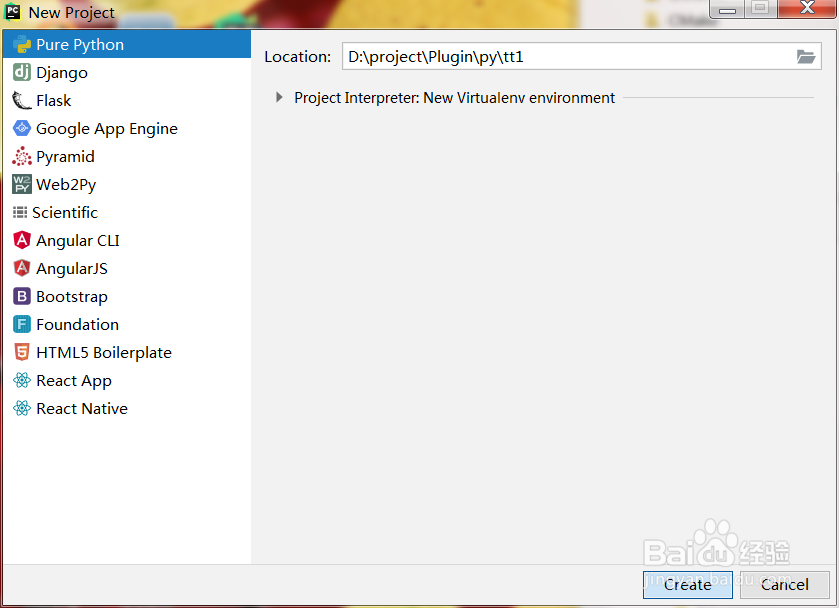Select React Native project type

click(x=127, y=408)
